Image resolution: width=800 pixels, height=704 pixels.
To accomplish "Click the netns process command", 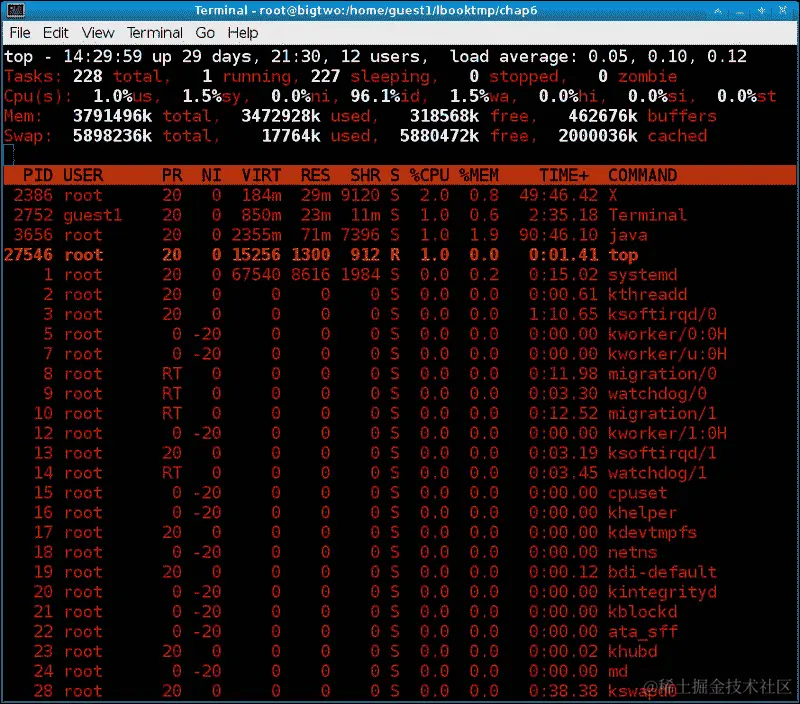I will point(633,552).
